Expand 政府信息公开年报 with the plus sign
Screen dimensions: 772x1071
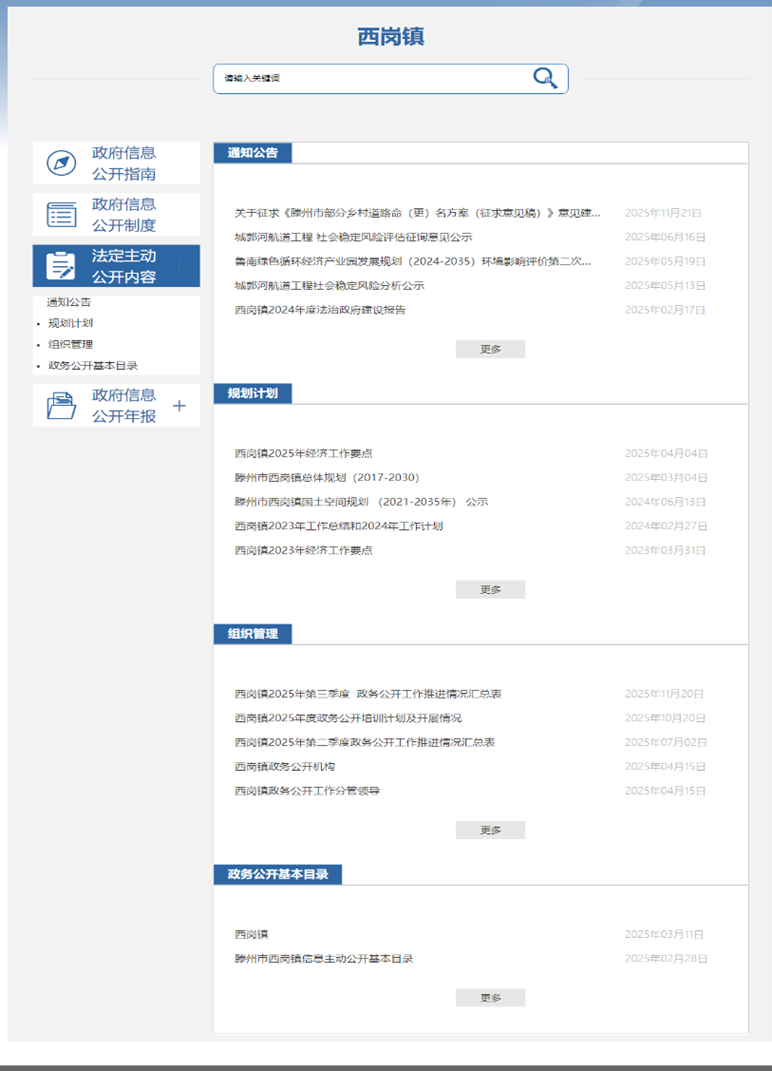[x=180, y=406]
